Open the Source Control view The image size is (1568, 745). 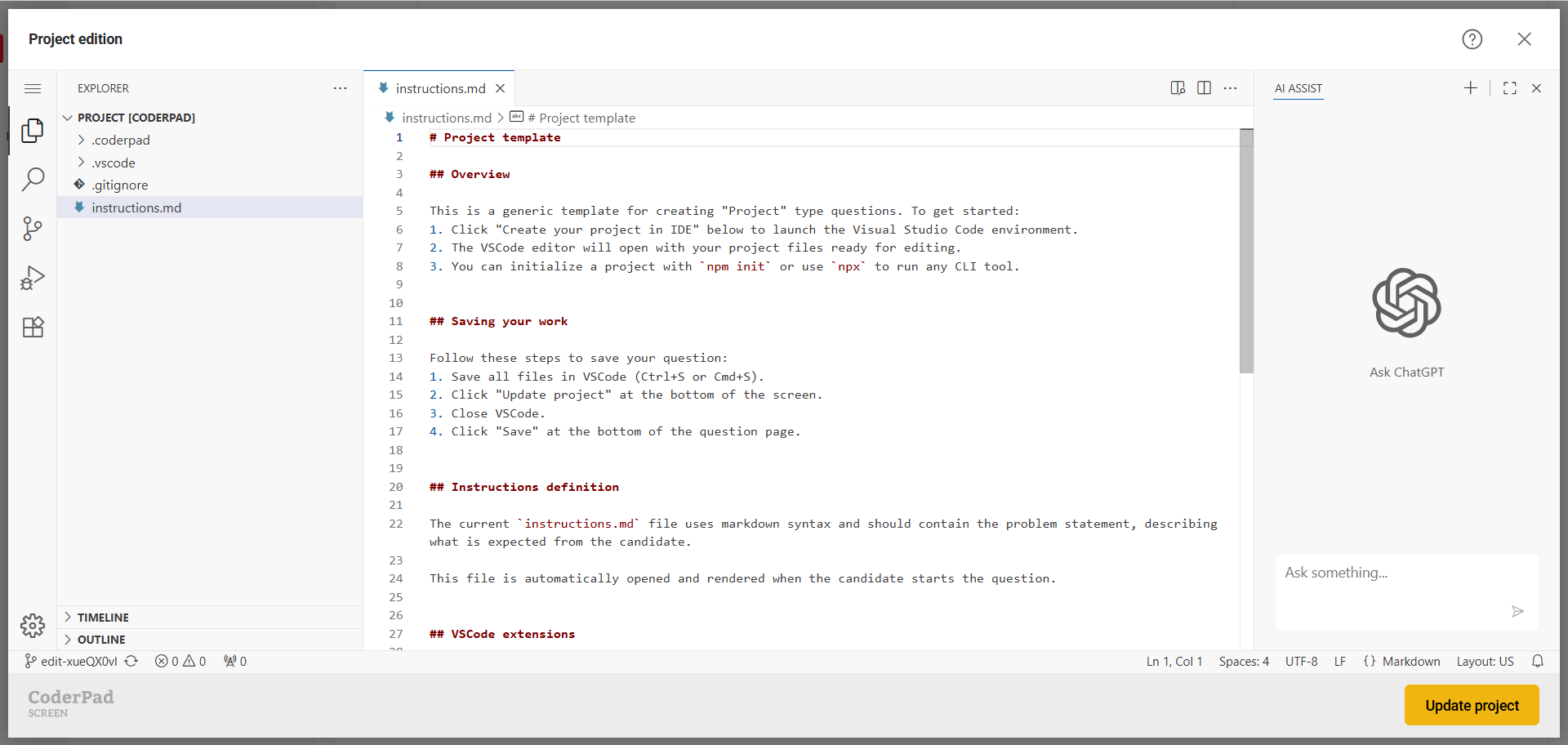[33, 229]
